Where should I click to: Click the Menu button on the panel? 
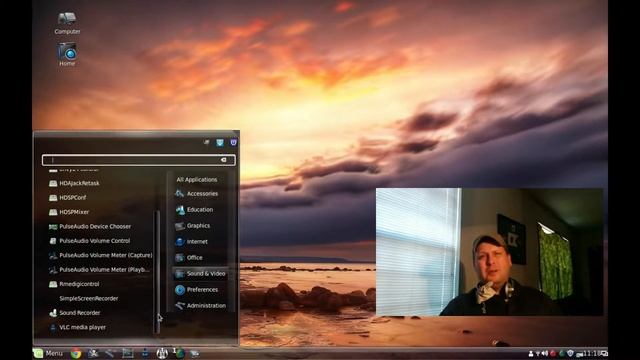(48, 353)
